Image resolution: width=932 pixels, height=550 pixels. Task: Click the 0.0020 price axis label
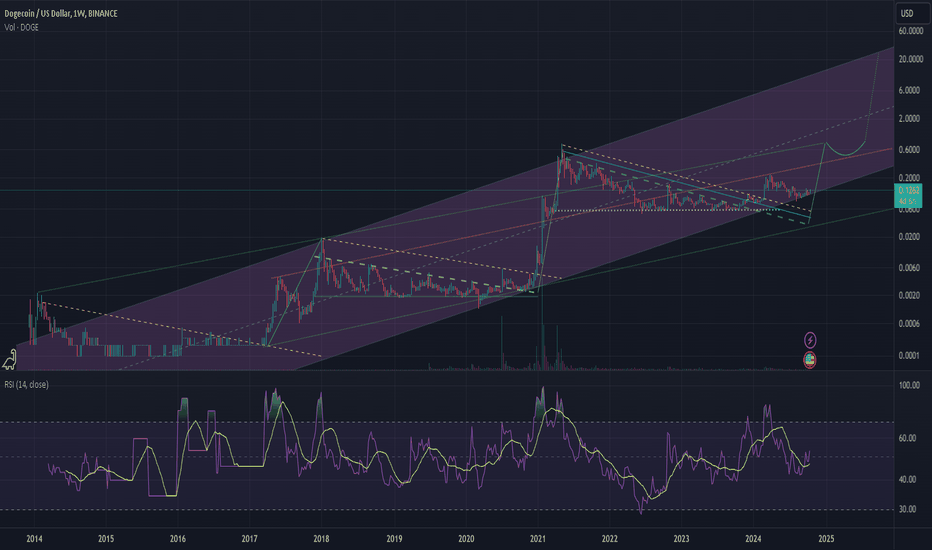tap(911, 296)
